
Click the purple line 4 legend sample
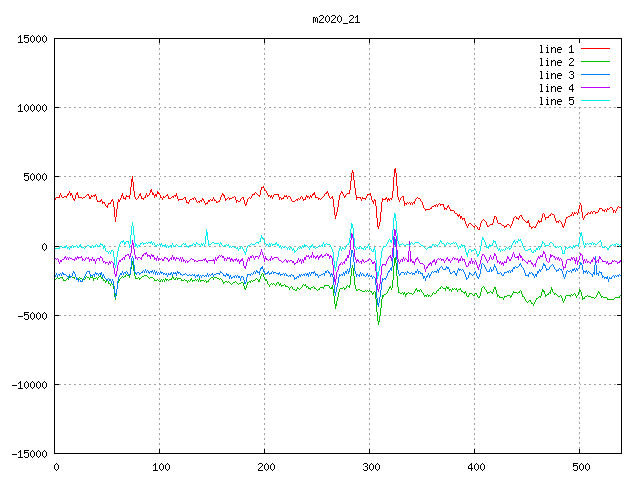pyautogui.click(x=595, y=88)
